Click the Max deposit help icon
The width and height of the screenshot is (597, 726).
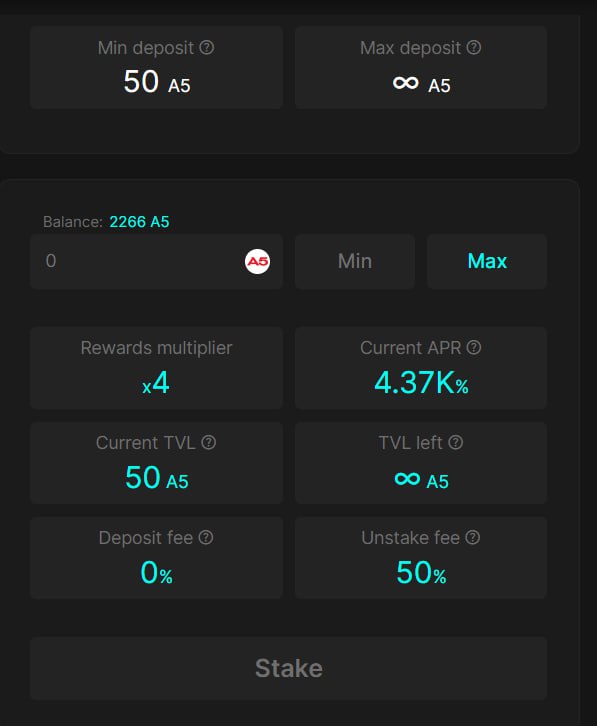point(473,47)
